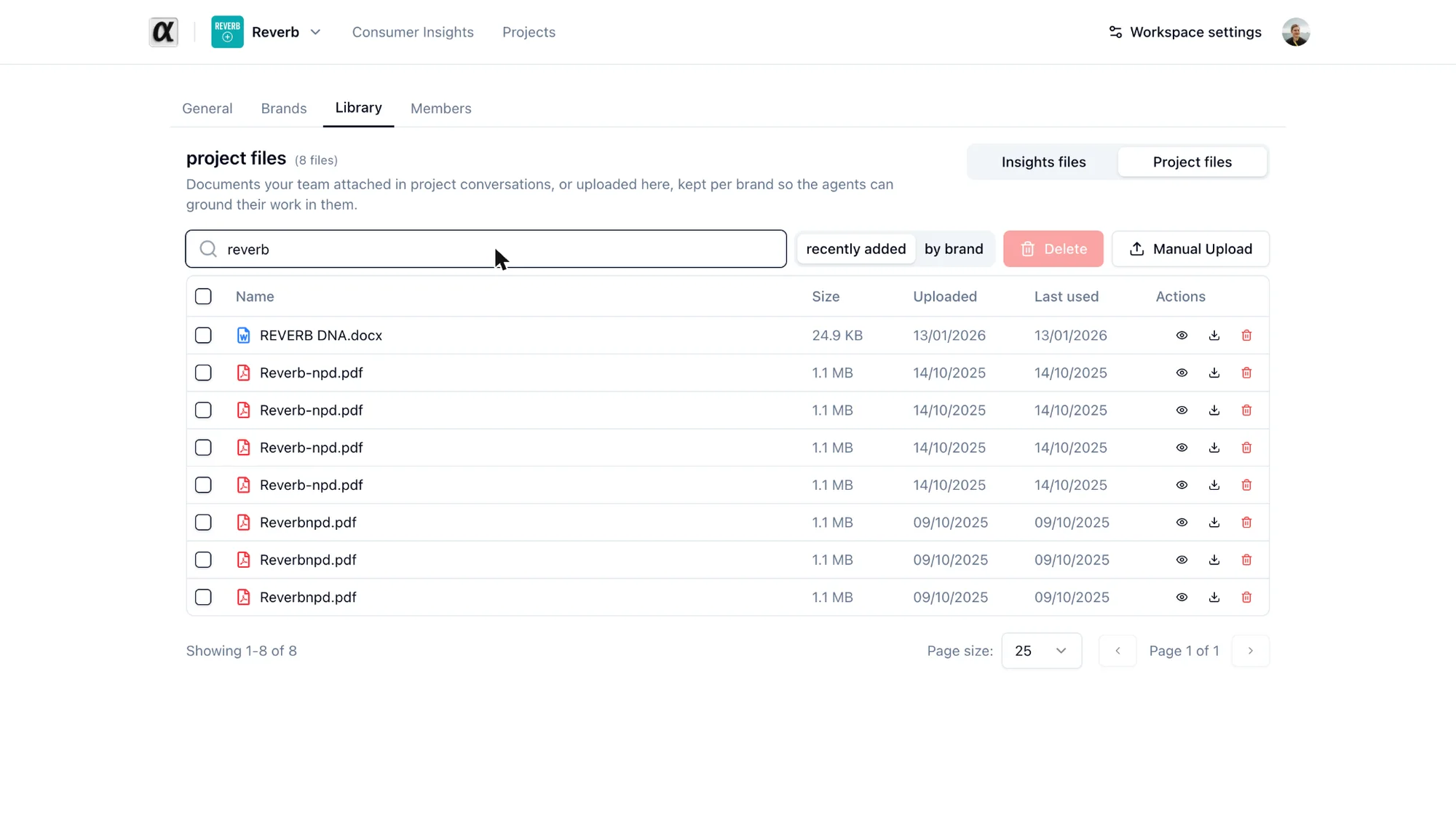This screenshot has width=1456, height=813.
Task: Open the Brands tab
Action: pos(283,108)
